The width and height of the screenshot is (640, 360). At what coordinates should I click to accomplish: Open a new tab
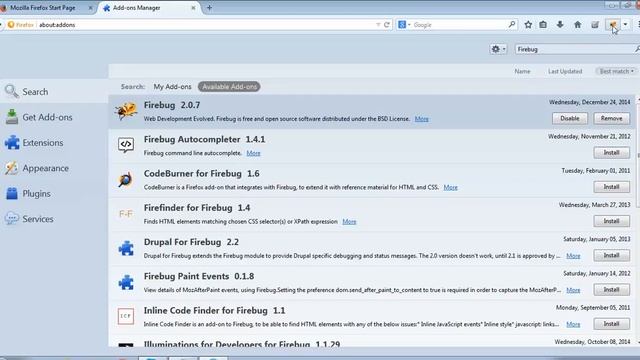pos(209,8)
